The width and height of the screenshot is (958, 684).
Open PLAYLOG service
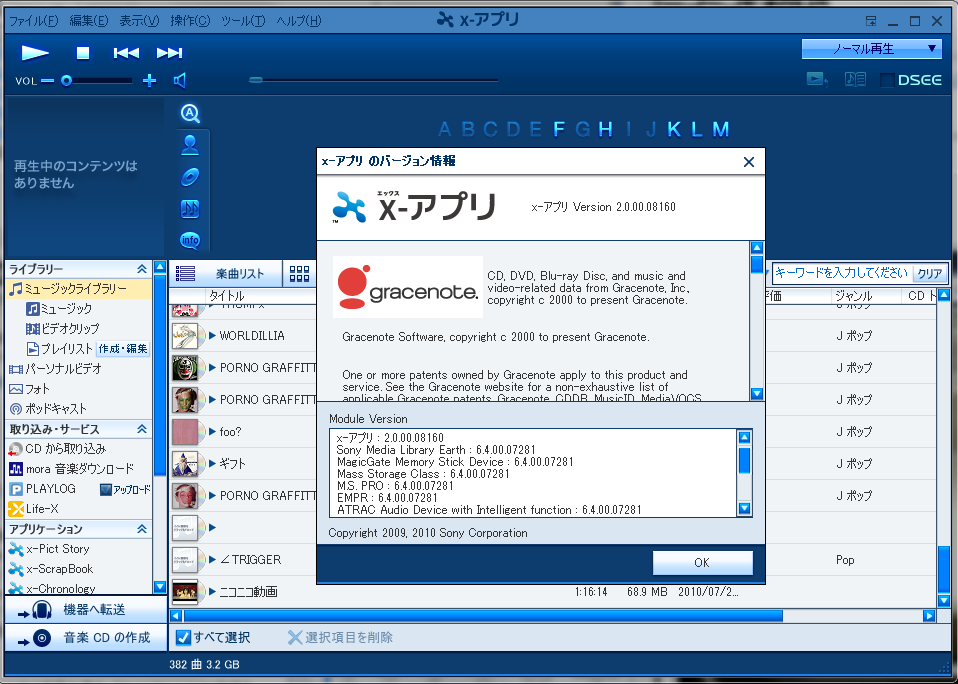pyautogui.click(x=42, y=489)
